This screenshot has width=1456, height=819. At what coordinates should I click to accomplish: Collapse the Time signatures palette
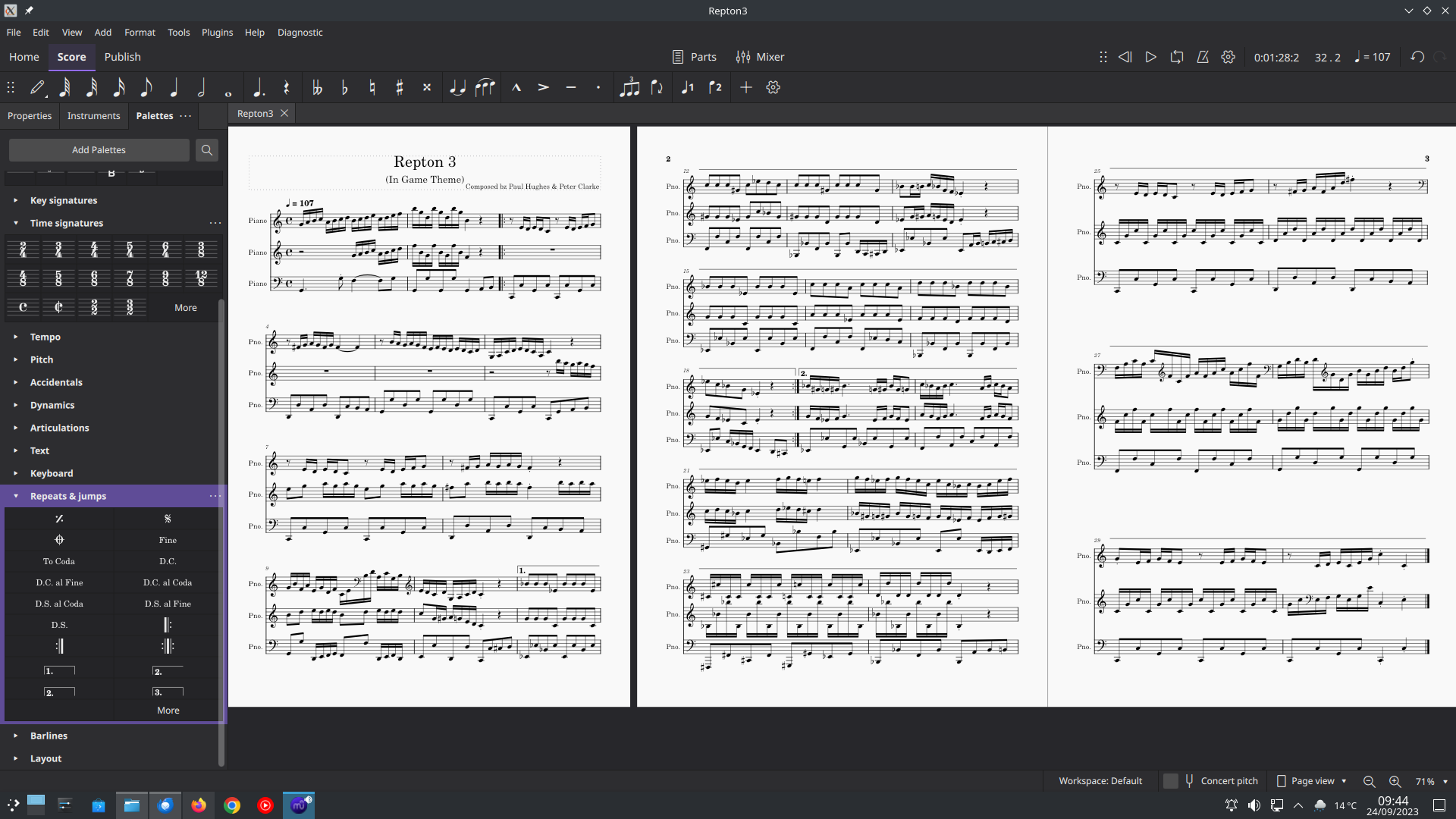pos(16,223)
